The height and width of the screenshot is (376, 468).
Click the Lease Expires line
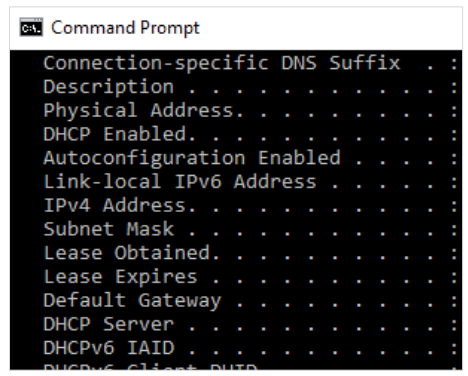[x=250, y=277]
